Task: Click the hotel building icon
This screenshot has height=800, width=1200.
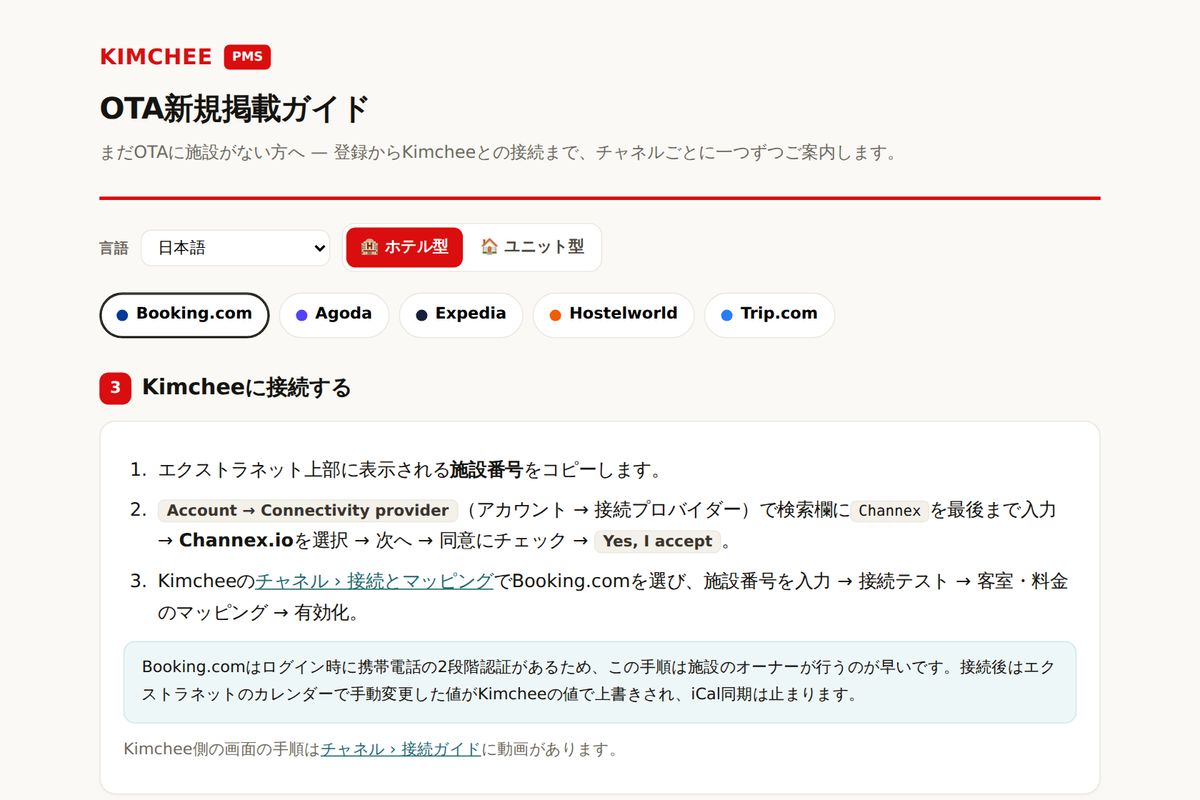Action: click(x=369, y=247)
